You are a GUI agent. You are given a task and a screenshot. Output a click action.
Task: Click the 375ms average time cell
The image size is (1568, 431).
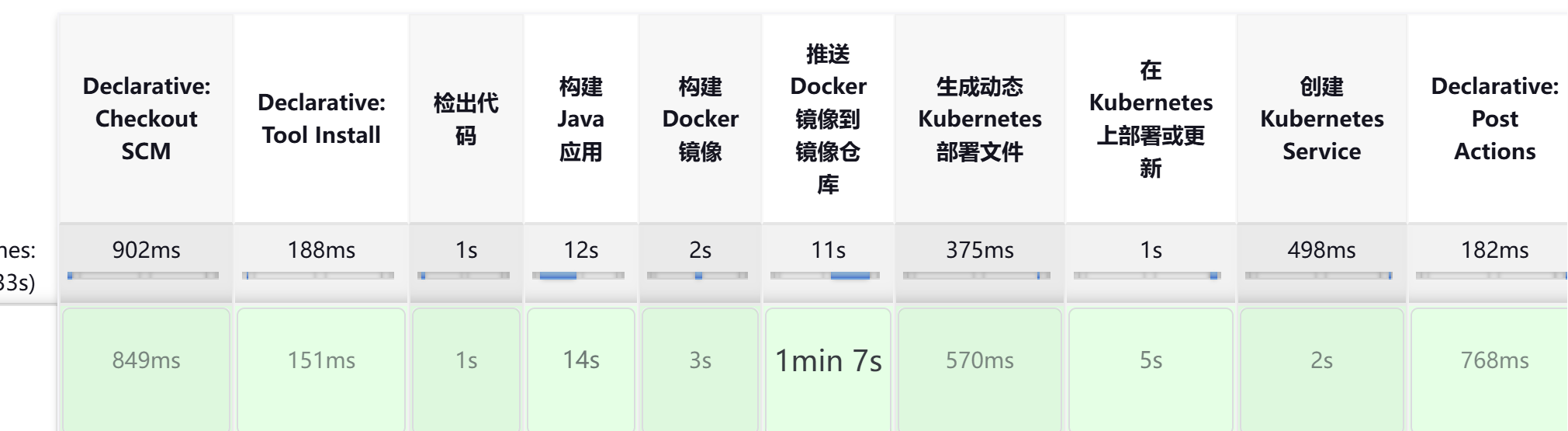tap(979, 250)
